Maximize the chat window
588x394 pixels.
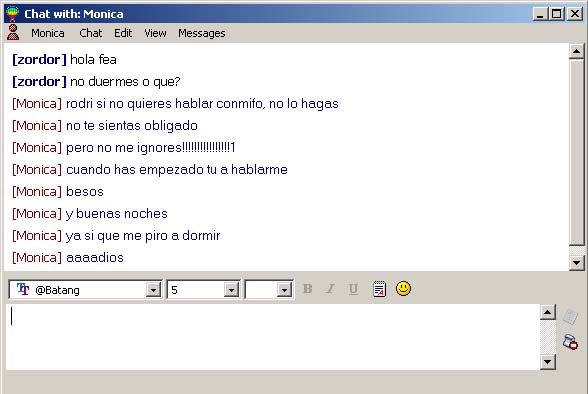point(556,14)
